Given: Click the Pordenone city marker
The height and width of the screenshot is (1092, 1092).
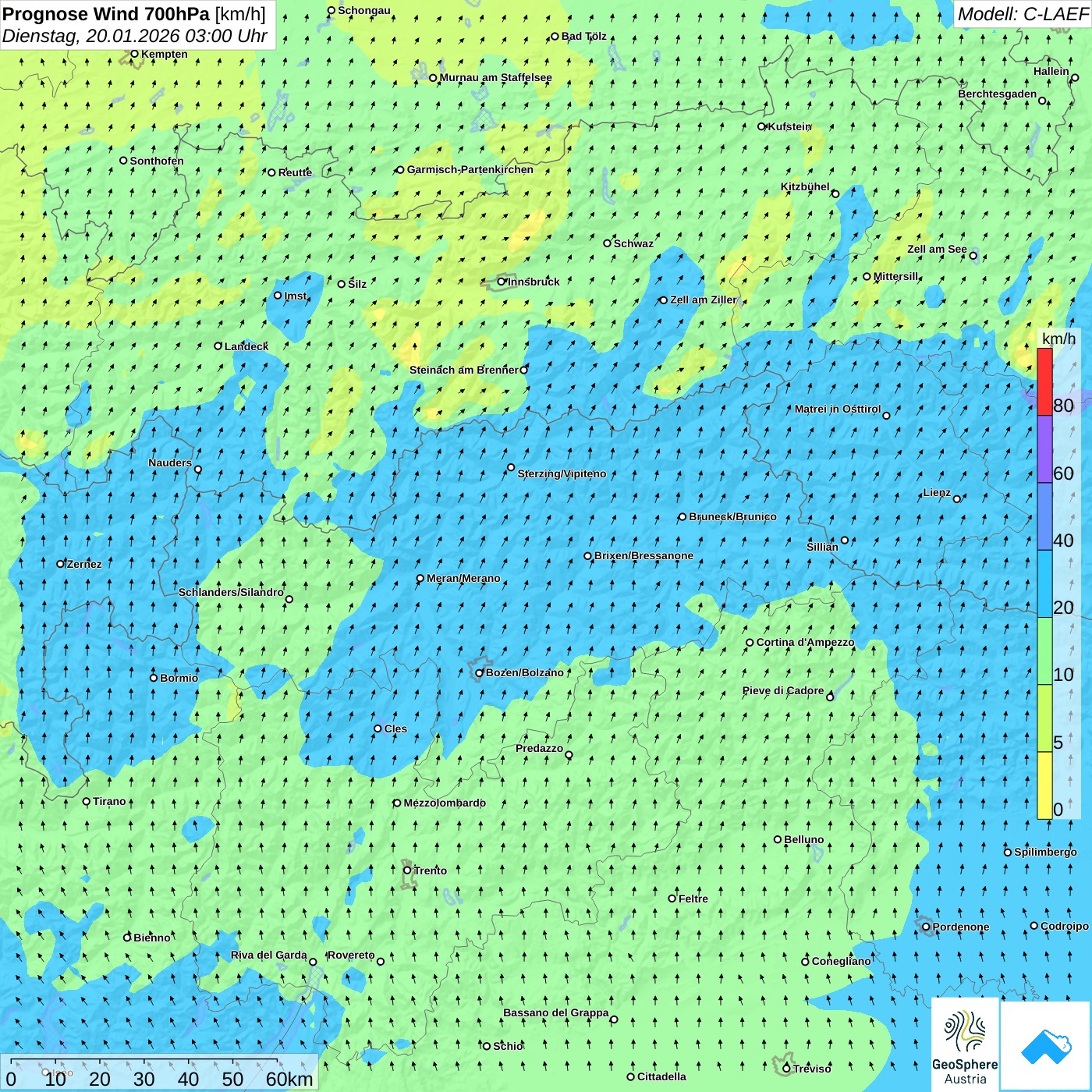Looking at the screenshot, I should pyautogui.click(x=926, y=927).
